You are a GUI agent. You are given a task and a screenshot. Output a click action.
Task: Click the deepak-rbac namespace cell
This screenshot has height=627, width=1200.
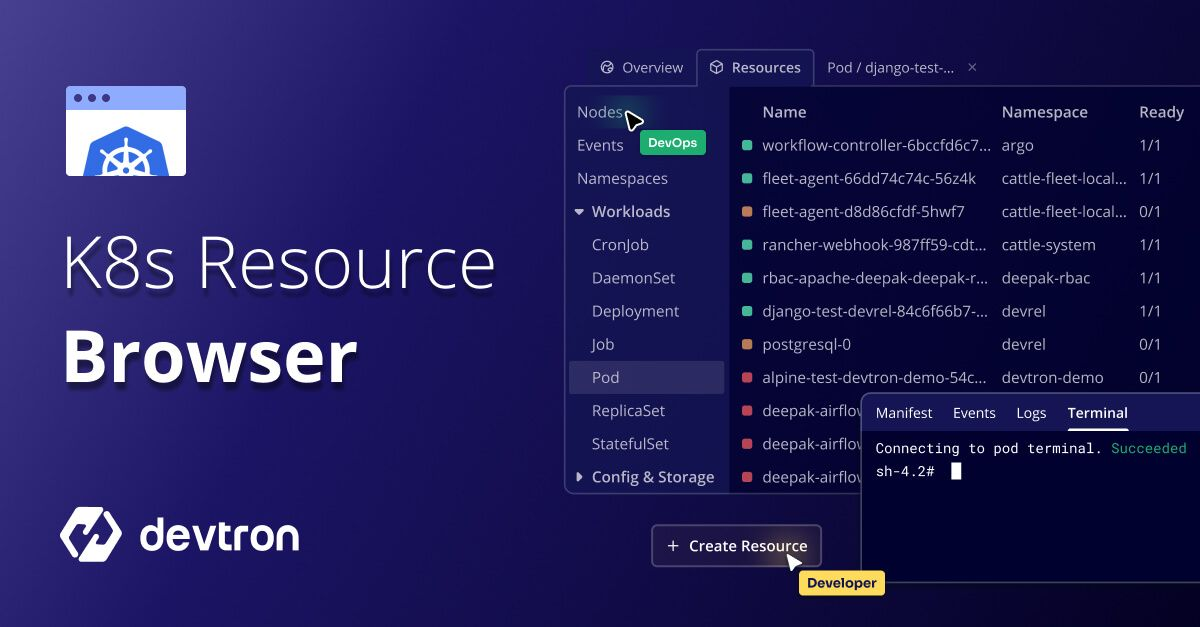pyautogui.click(x=1046, y=277)
